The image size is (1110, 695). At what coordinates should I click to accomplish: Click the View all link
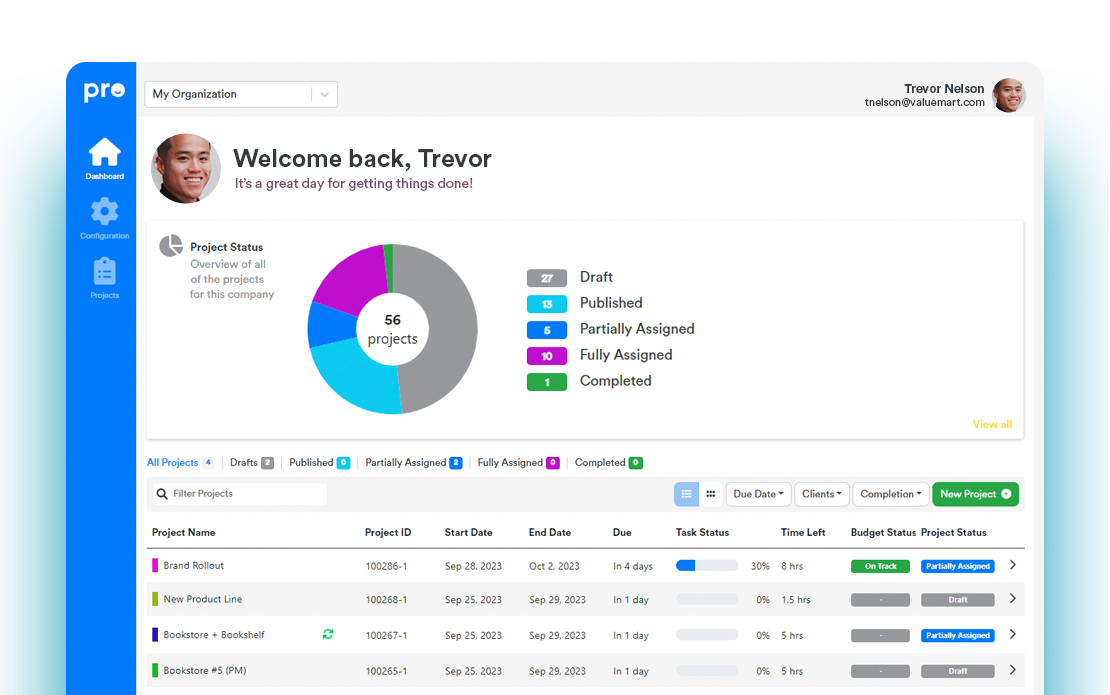coord(992,424)
